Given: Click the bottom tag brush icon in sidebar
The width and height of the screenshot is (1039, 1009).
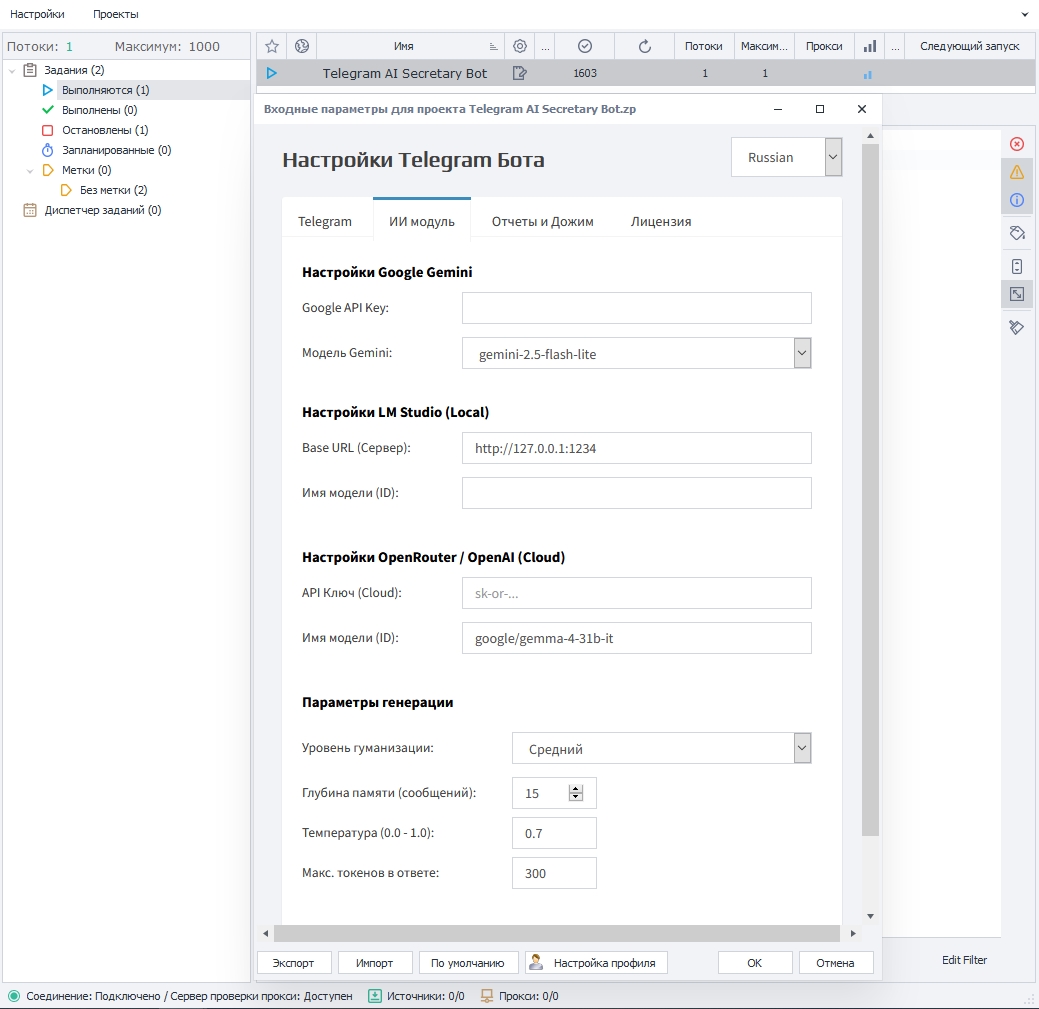Looking at the screenshot, I should pyautogui.click(x=1016, y=327).
